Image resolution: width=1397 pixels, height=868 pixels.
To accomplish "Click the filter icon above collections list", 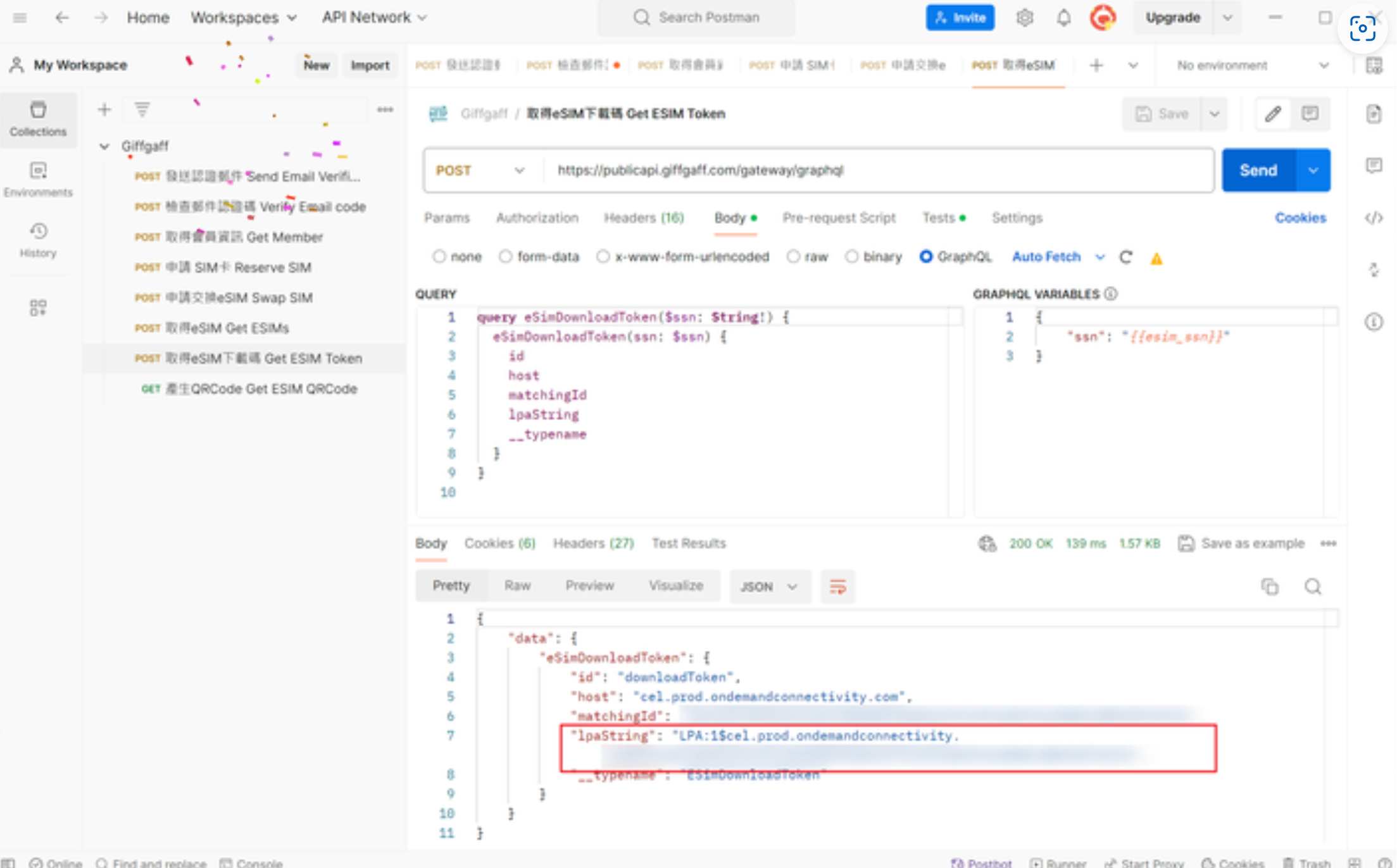I will [142, 110].
